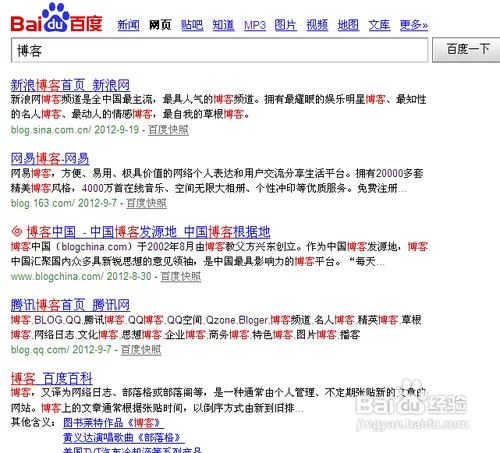The image size is (500, 453).
Task: Open 百度快照 for www.blogchina.com
Action: click(x=181, y=276)
